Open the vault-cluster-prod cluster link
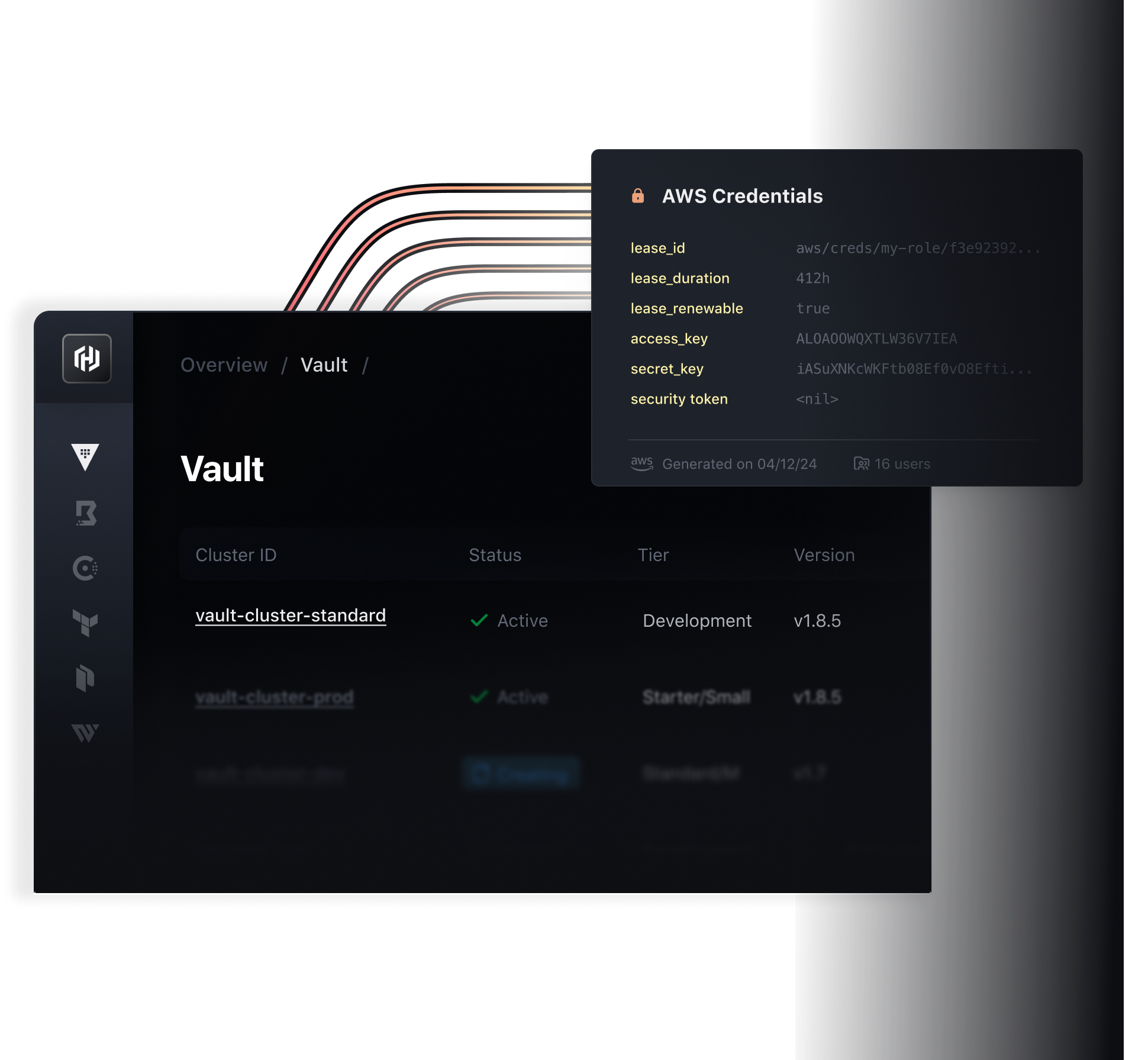The image size is (1148, 1060). pyautogui.click(x=275, y=697)
